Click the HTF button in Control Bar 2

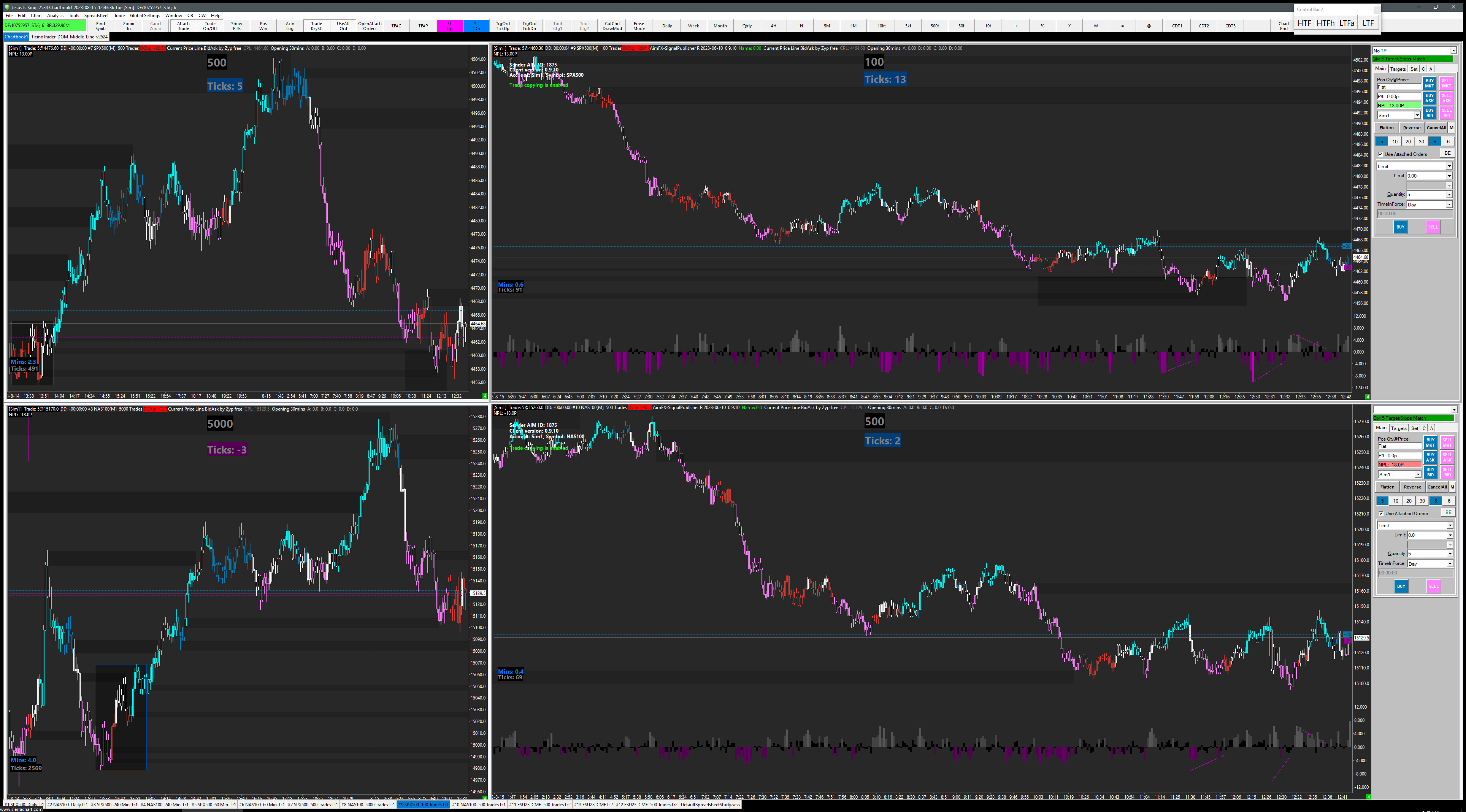1304,23
